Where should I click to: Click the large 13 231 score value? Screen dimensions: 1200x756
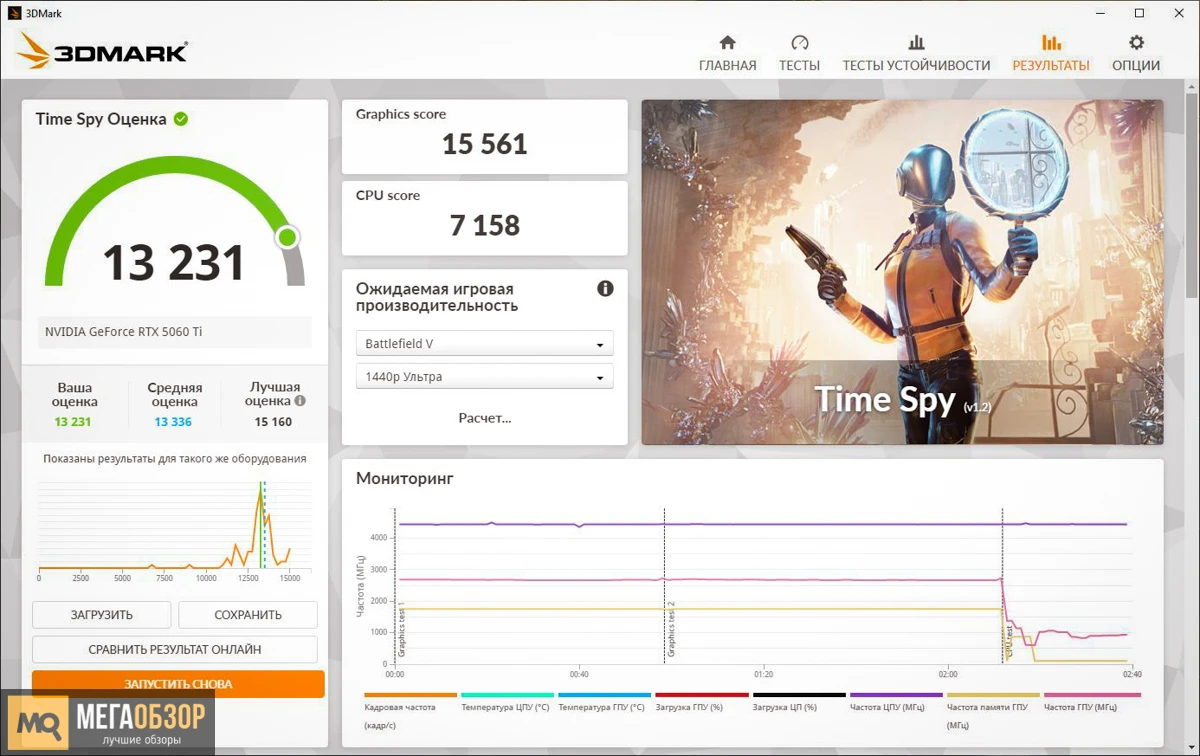pyautogui.click(x=174, y=262)
